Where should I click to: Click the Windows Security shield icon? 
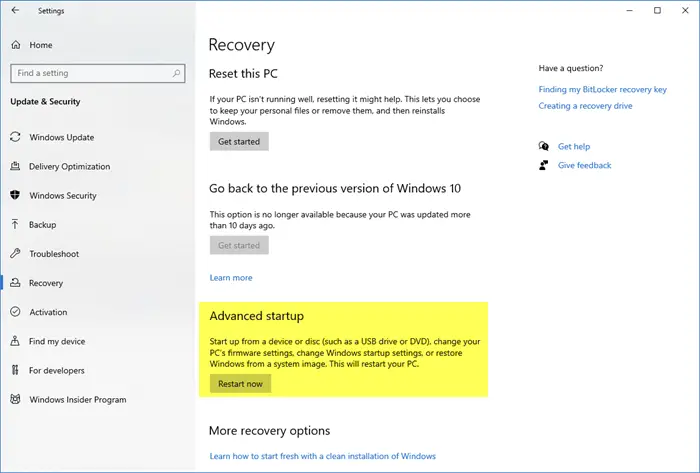pyautogui.click(x=16, y=195)
